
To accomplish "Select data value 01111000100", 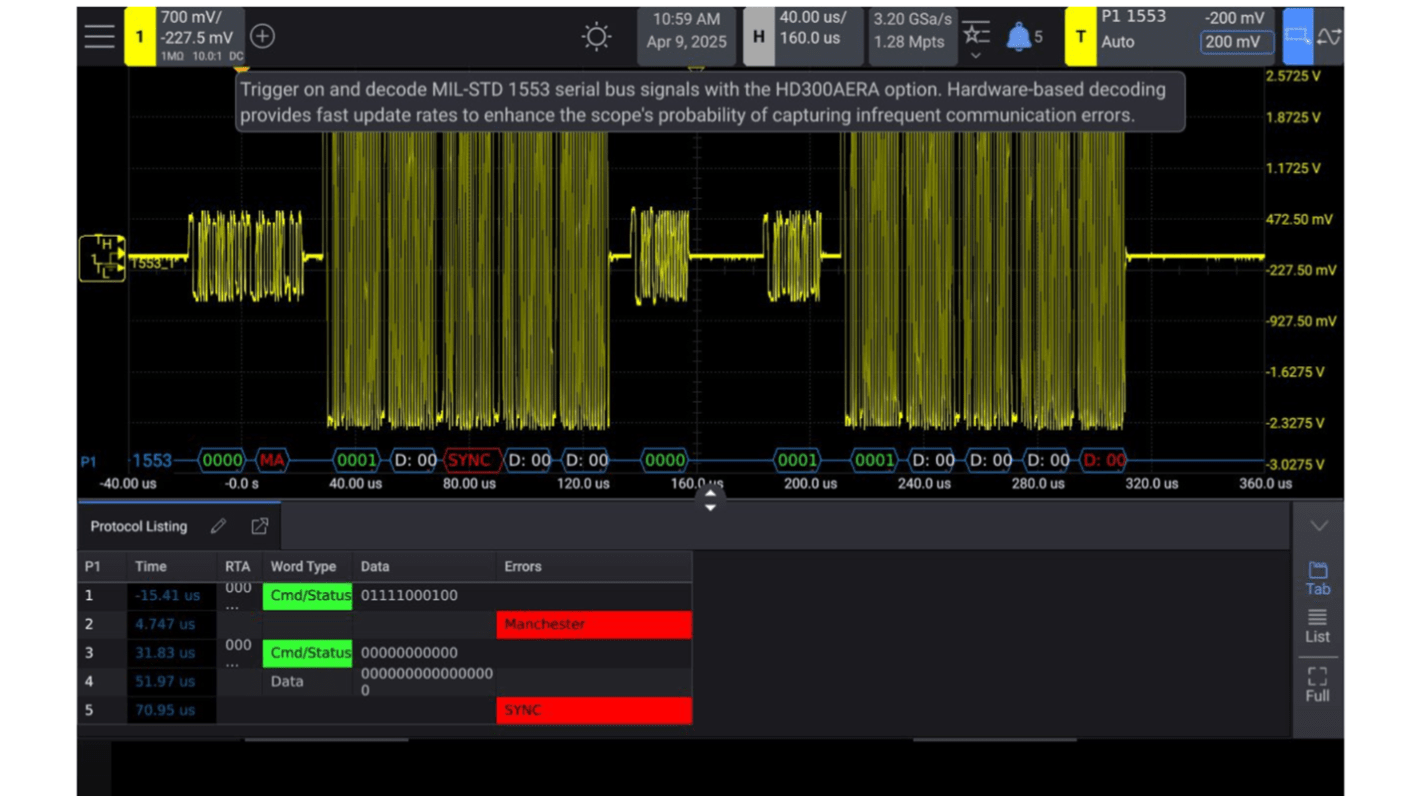I will (x=409, y=595).
